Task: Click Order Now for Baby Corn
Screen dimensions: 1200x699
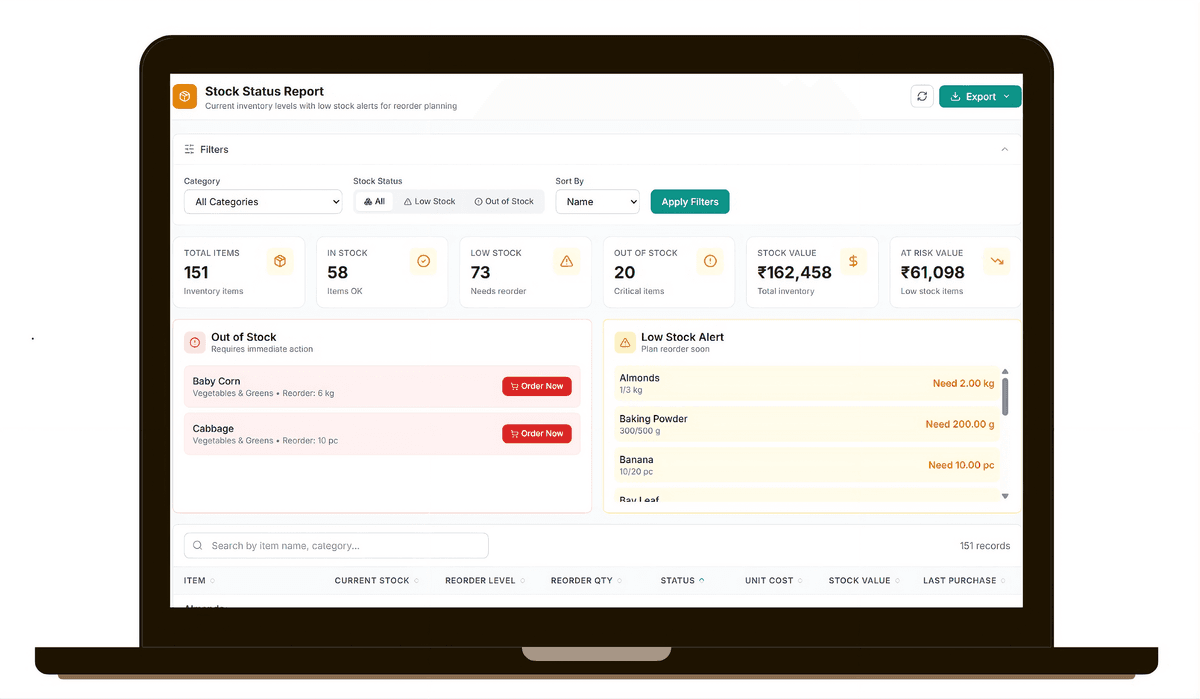Action: click(x=537, y=386)
